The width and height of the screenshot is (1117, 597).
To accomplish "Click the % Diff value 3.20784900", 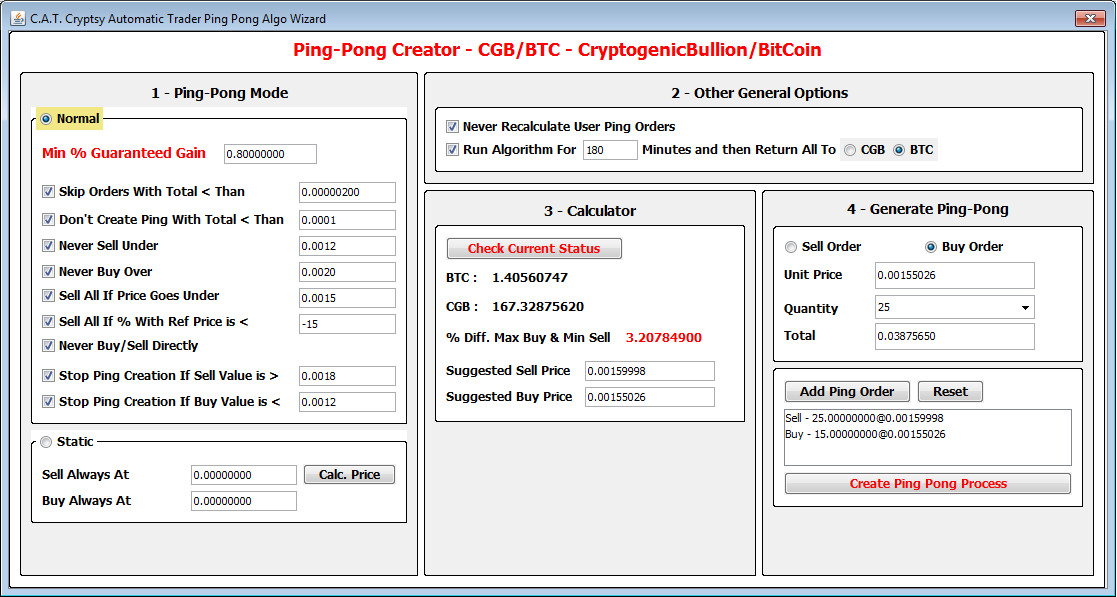I will click(664, 338).
